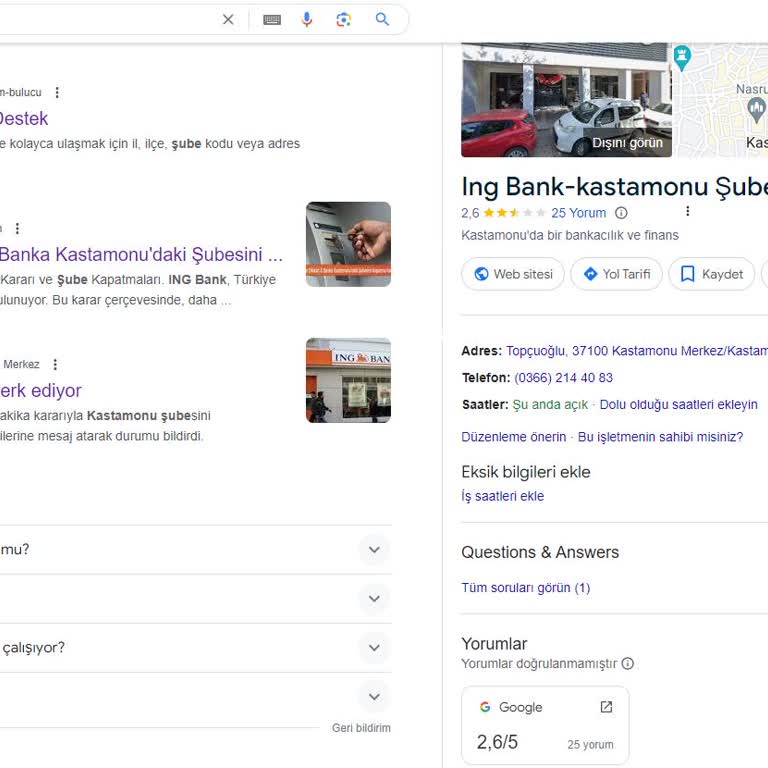Expand the question ending with 'çalışıyor?'
Viewport: 768px width, 768px height.
point(374,648)
